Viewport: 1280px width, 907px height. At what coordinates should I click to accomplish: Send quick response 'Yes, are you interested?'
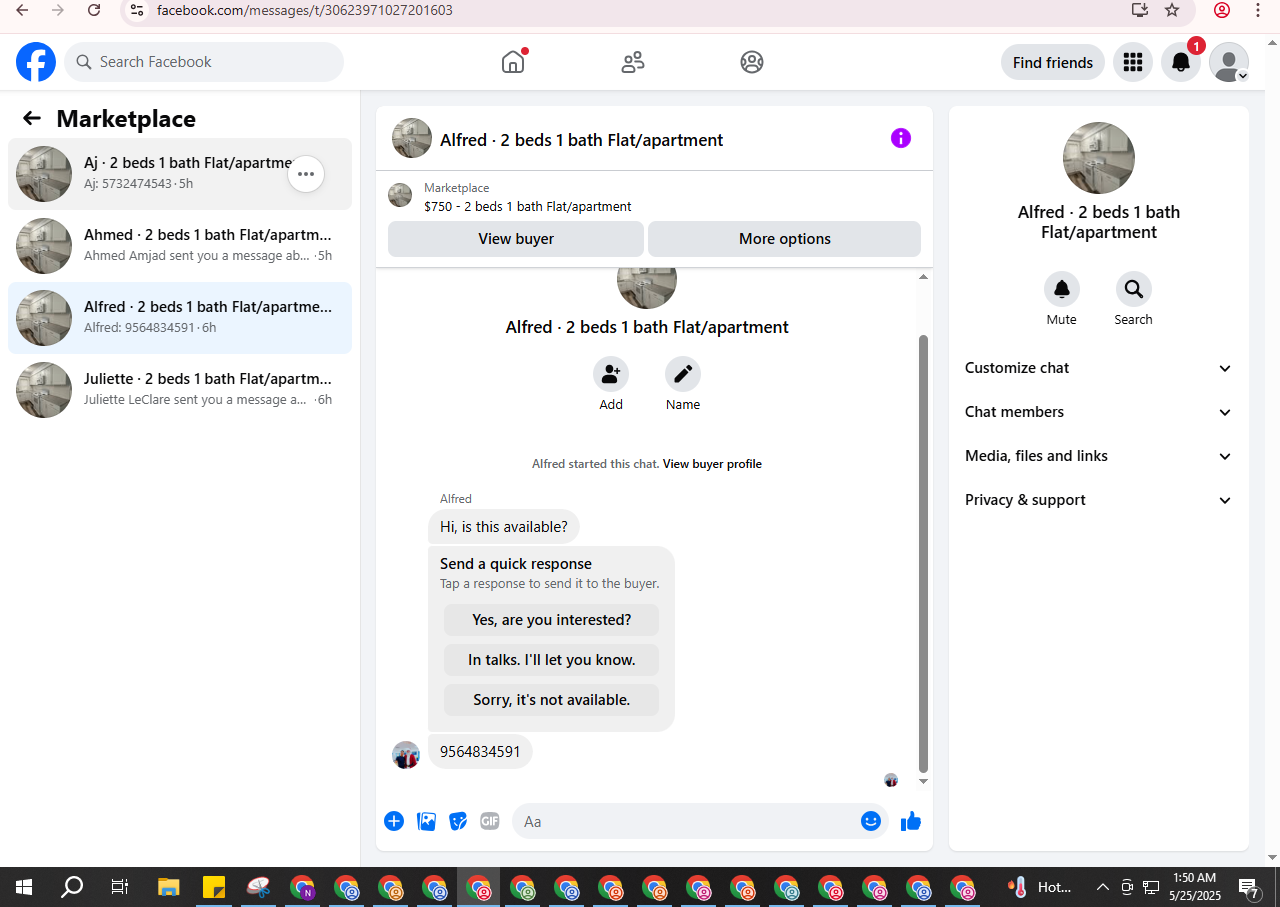tap(552, 620)
